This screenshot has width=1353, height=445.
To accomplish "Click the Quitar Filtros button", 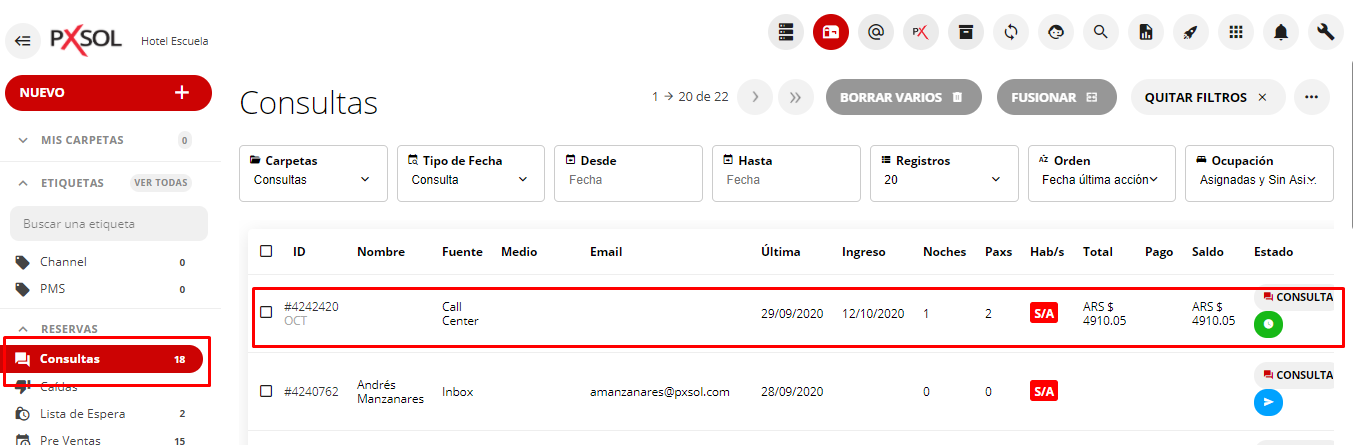I will tap(1207, 97).
